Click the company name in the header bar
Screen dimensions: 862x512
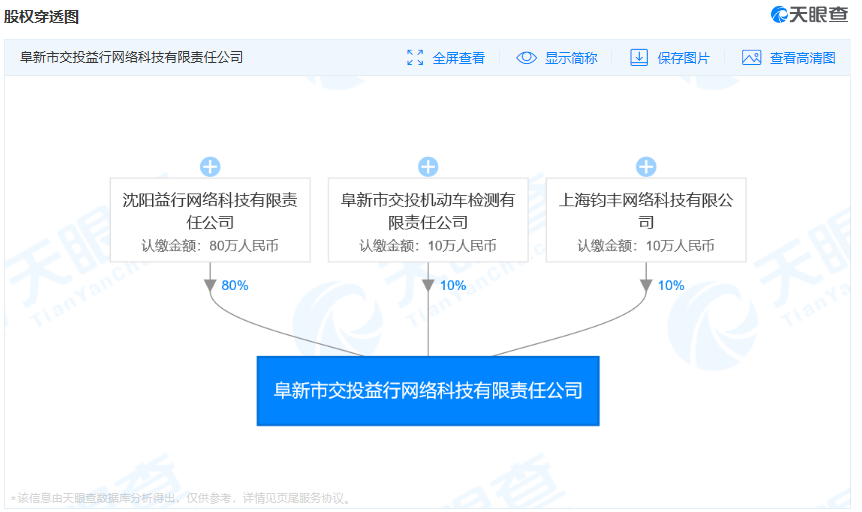coord(131,57)
